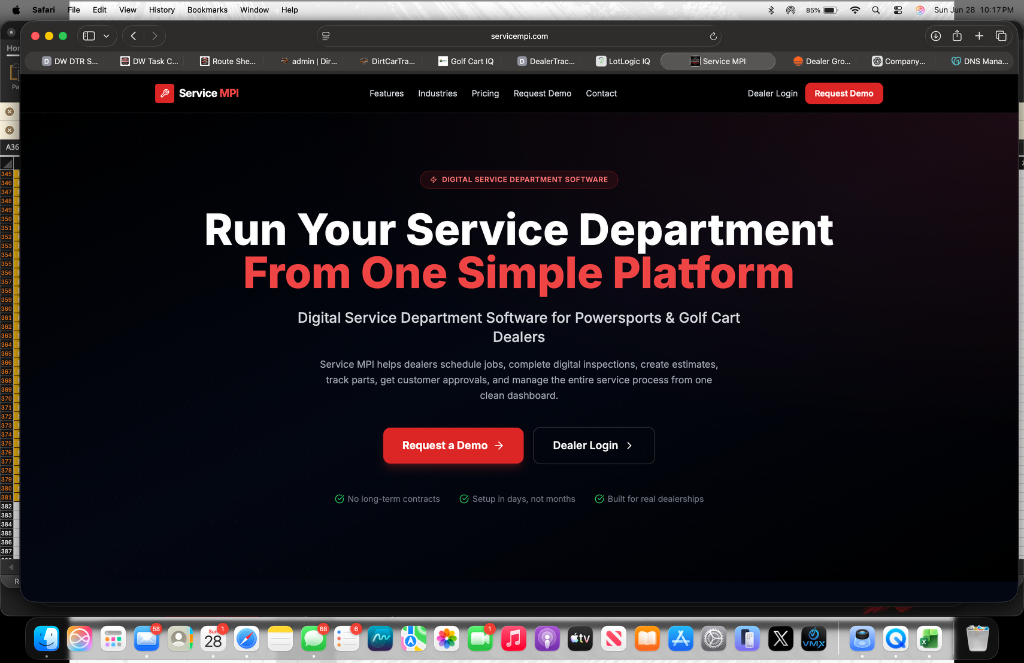Switch to the DealerTrac... tab

point(546,61)
